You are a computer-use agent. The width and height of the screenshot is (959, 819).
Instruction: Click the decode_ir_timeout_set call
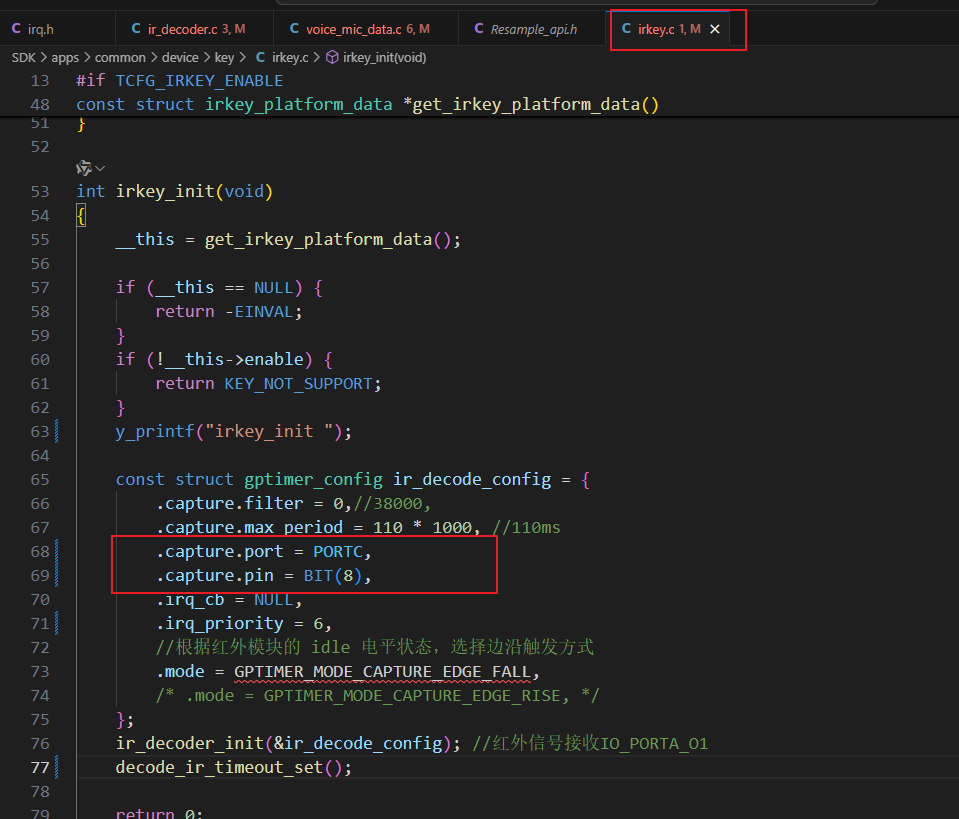[220, 768]
